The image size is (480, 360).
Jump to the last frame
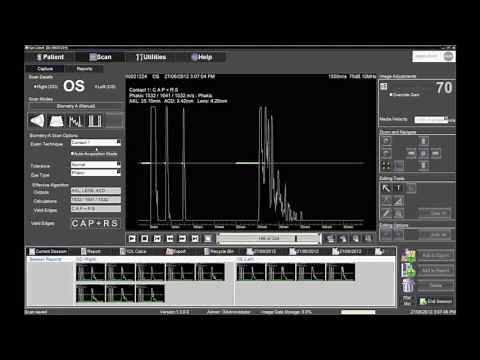pyautogui.click(x=195, y=238)
